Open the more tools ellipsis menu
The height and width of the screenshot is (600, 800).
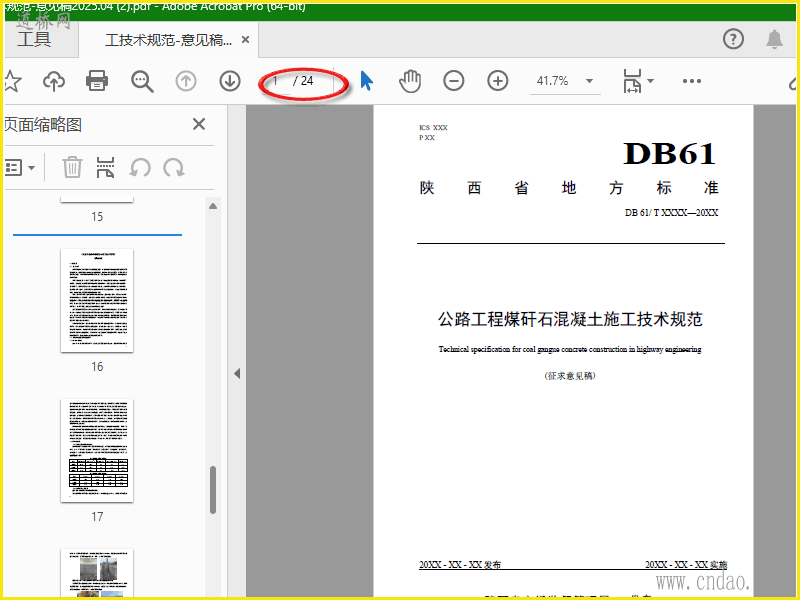(692, 81)
